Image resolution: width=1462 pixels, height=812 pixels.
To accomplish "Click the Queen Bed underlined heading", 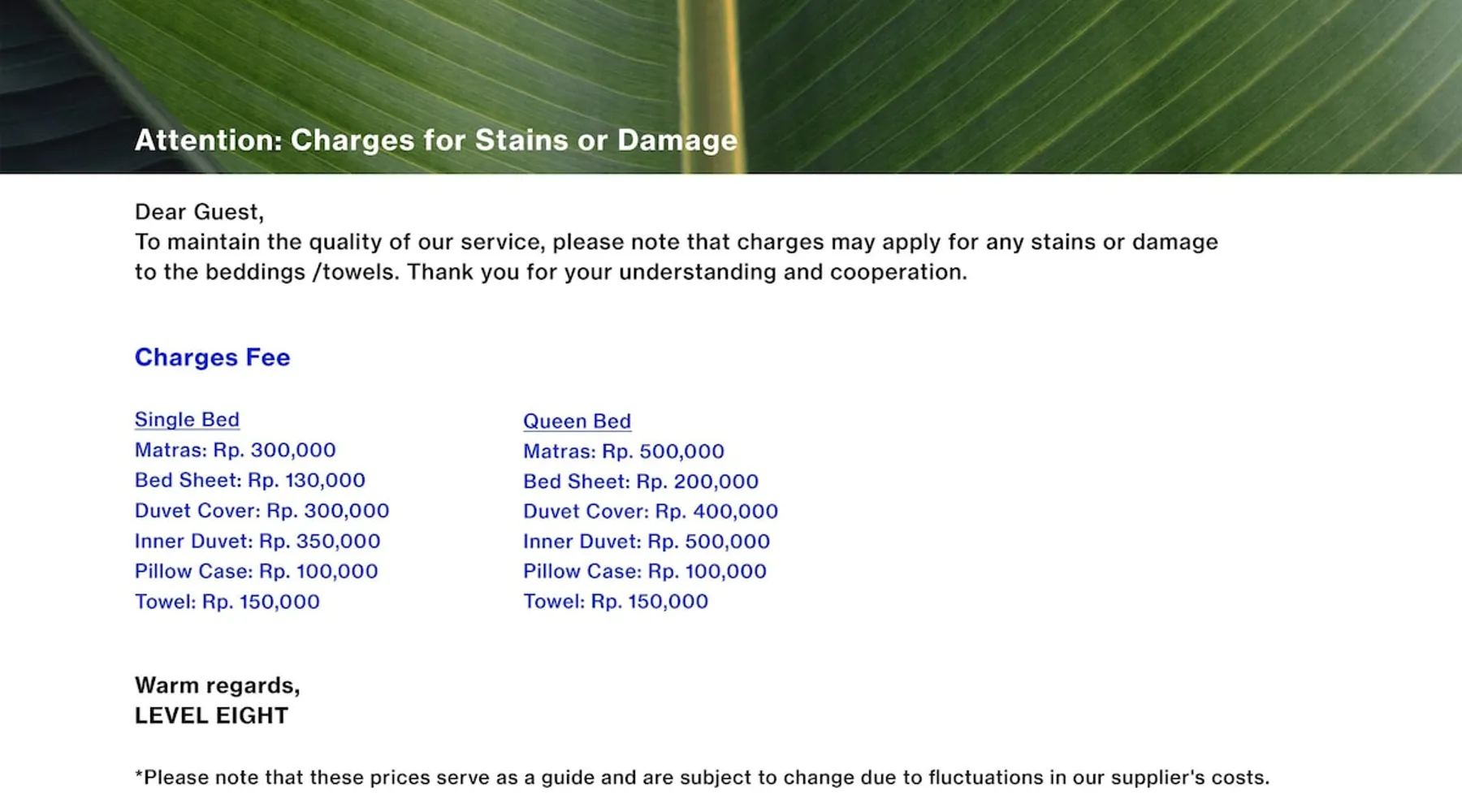I will [577, 421].
